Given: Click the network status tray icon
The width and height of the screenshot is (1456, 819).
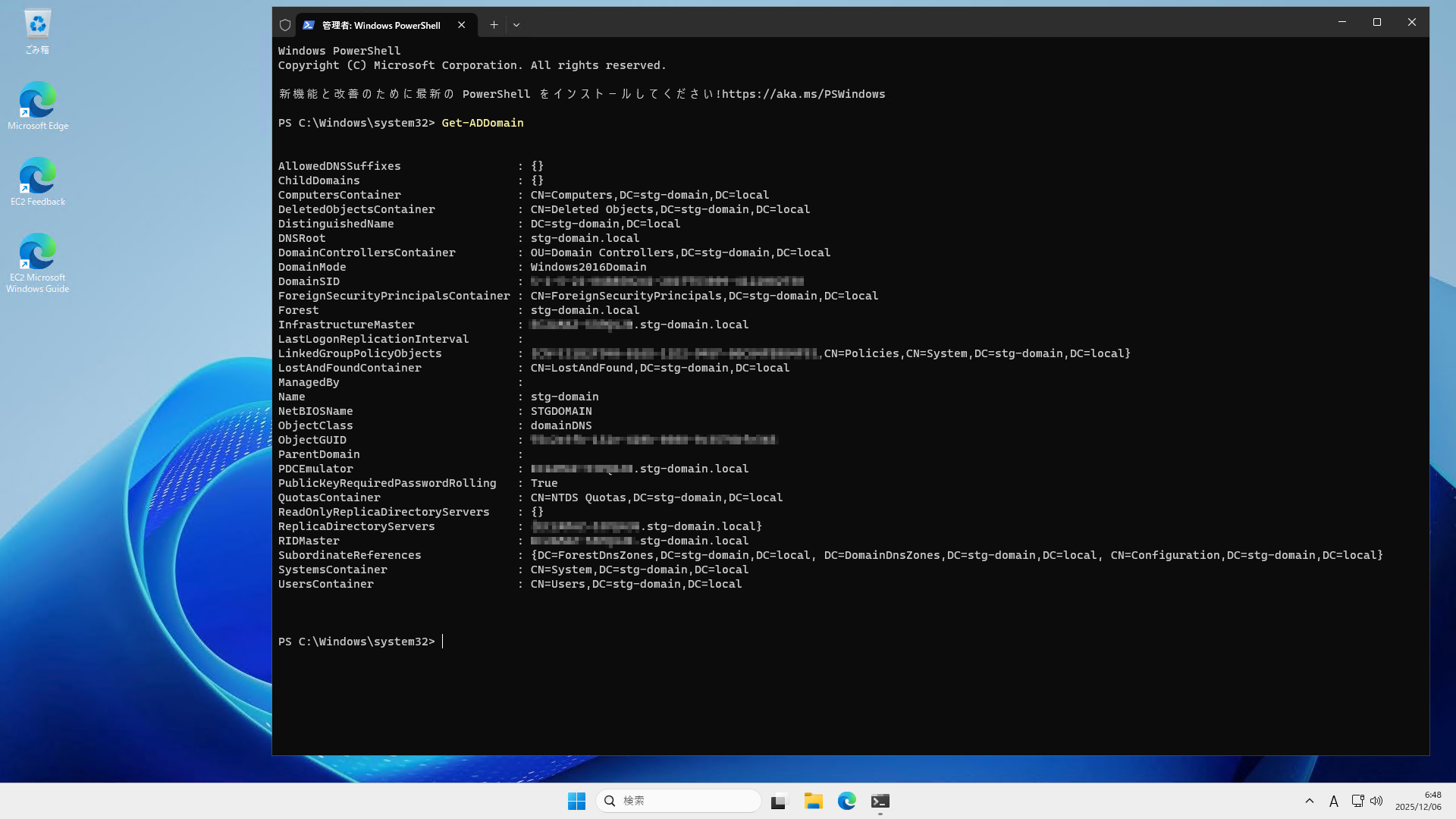Looking at the screenshot, I should 1357,800.
